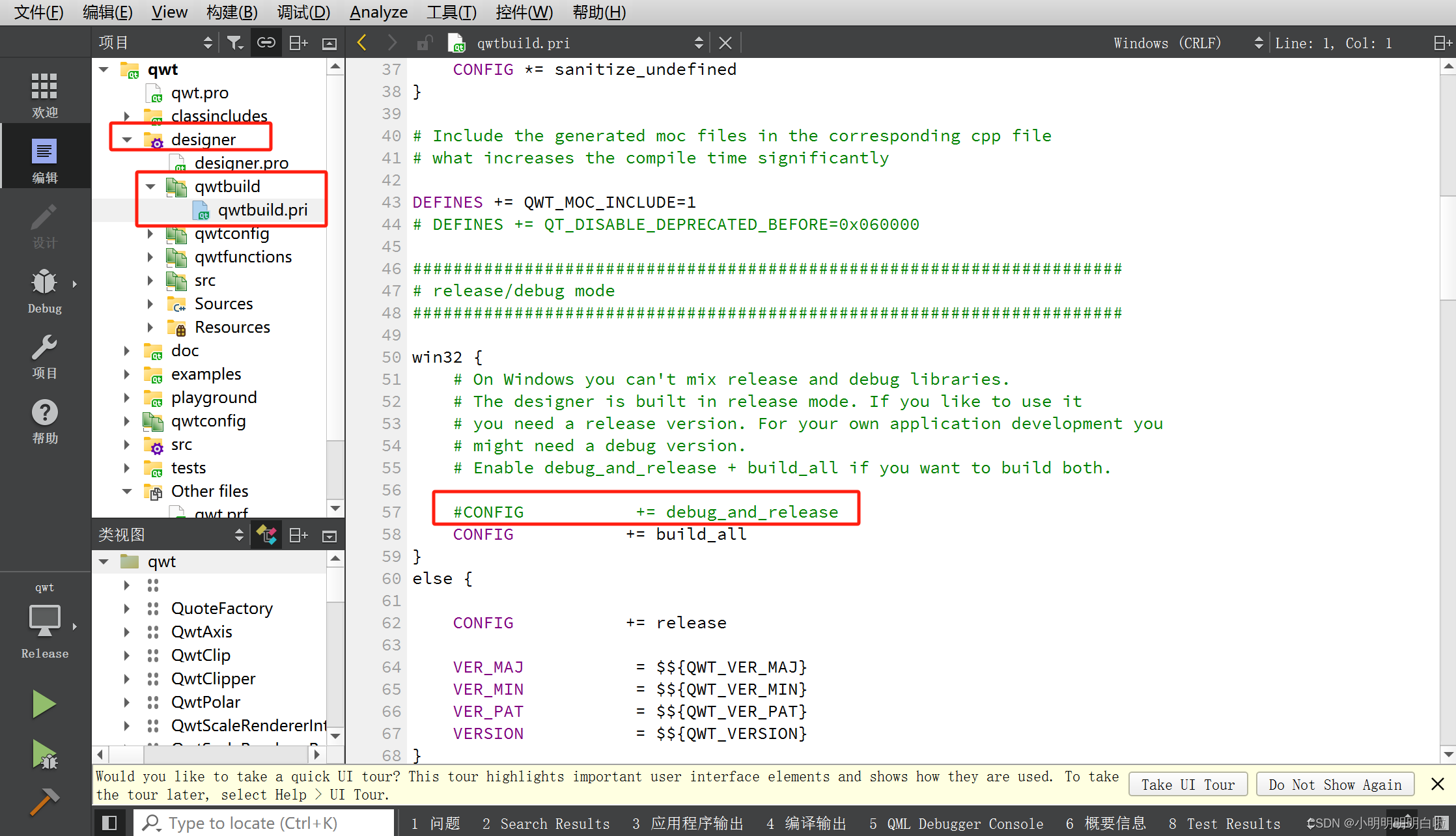
Task: Toggle class view base class hierarchy icon
Action: pyautogui.click(x=266, y=535)
